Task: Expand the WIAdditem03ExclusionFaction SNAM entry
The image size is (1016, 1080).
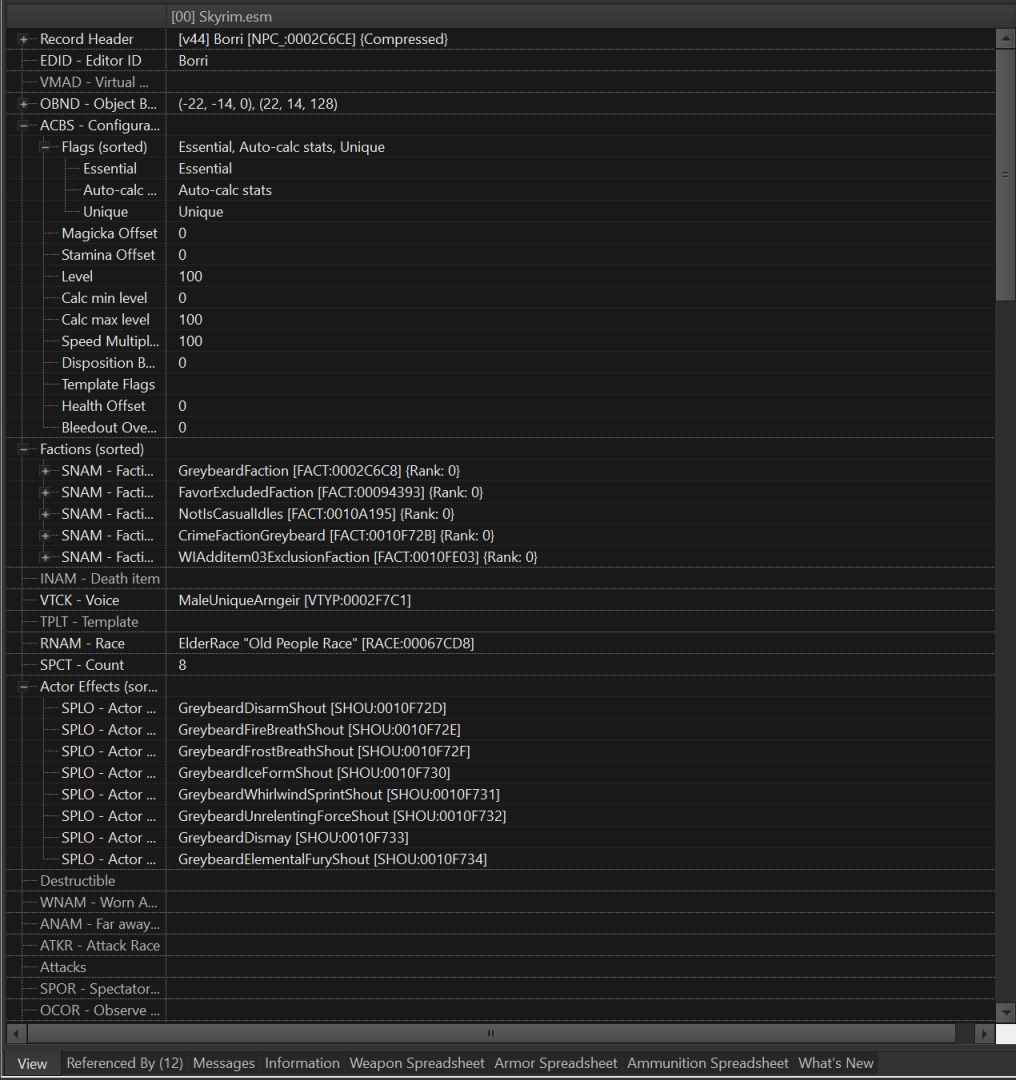Action: (45, 557)
